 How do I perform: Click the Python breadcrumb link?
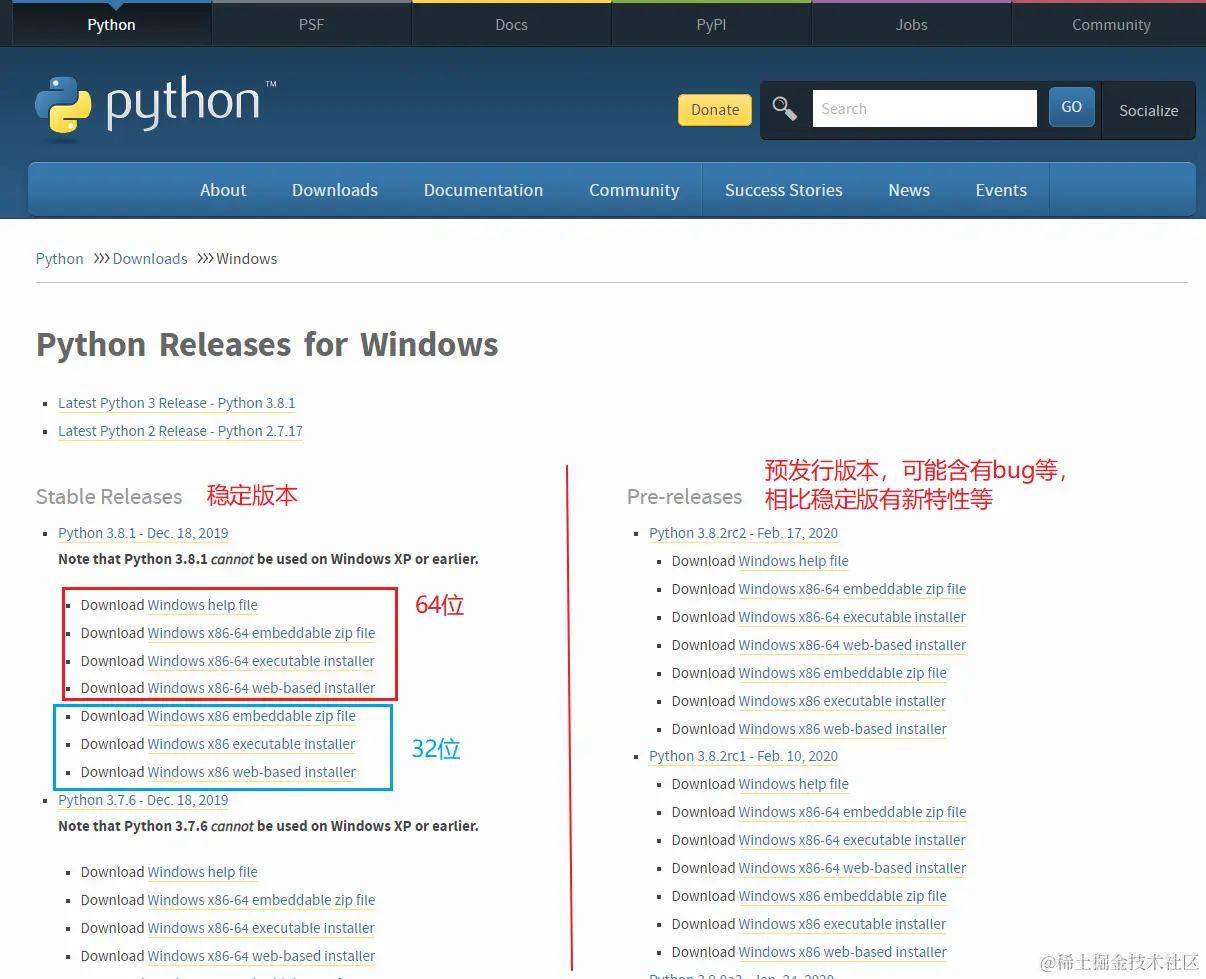point(60,259)
